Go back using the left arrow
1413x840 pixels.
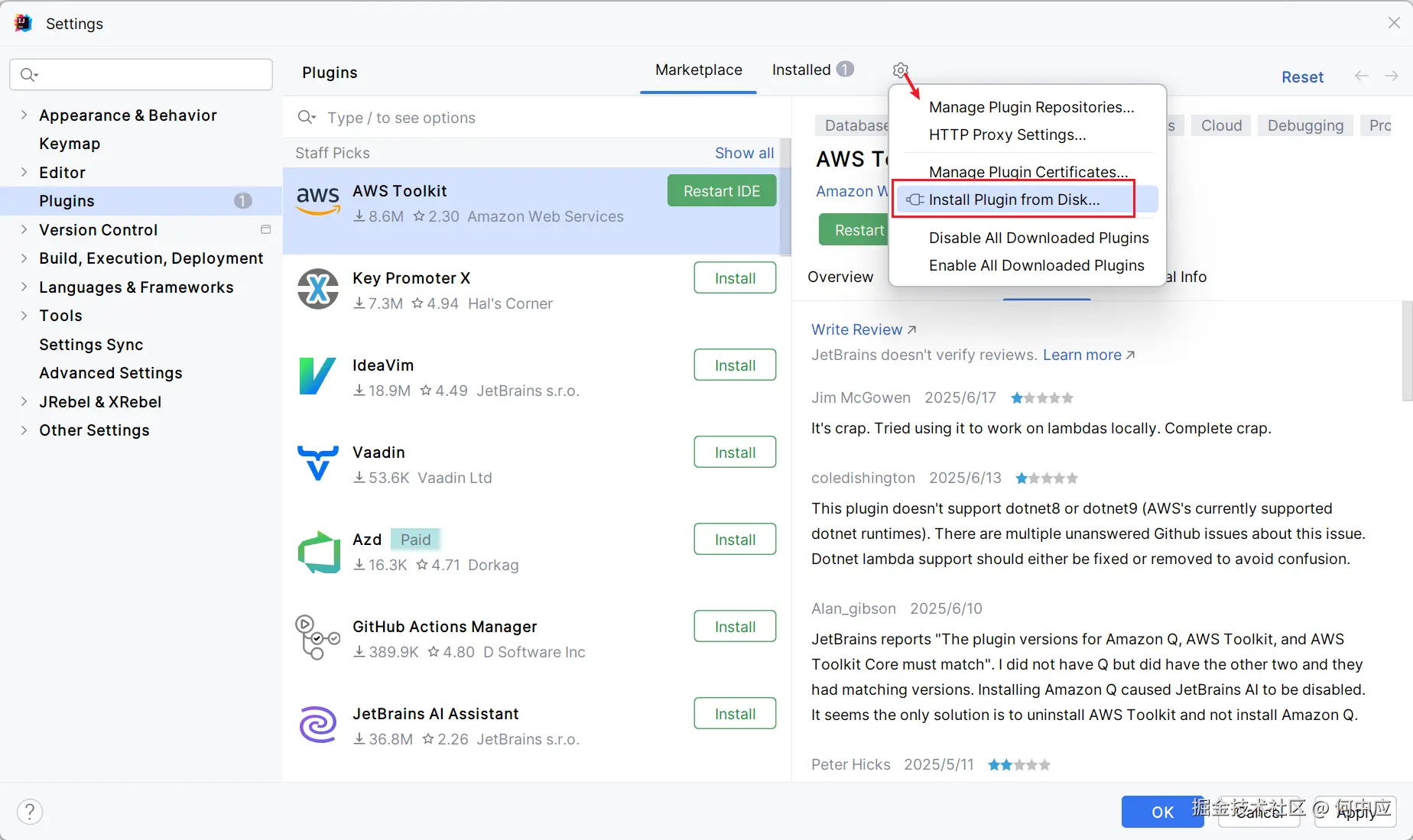(x=1362, y=76)
